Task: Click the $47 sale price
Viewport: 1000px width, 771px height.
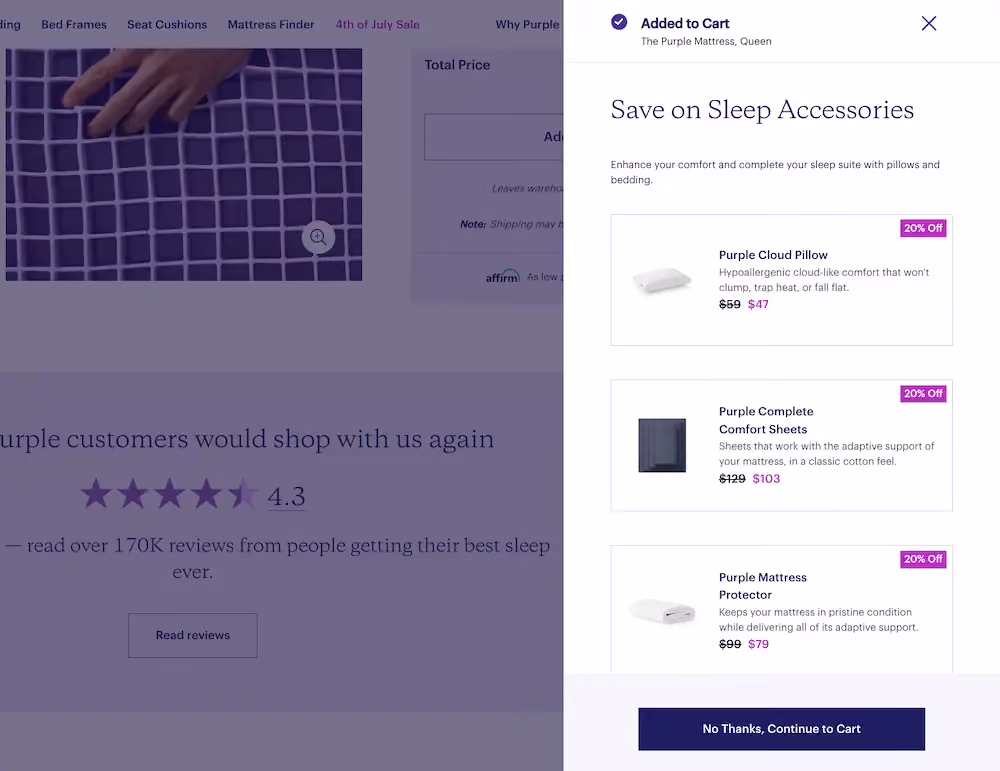Action: click(758, 304)
